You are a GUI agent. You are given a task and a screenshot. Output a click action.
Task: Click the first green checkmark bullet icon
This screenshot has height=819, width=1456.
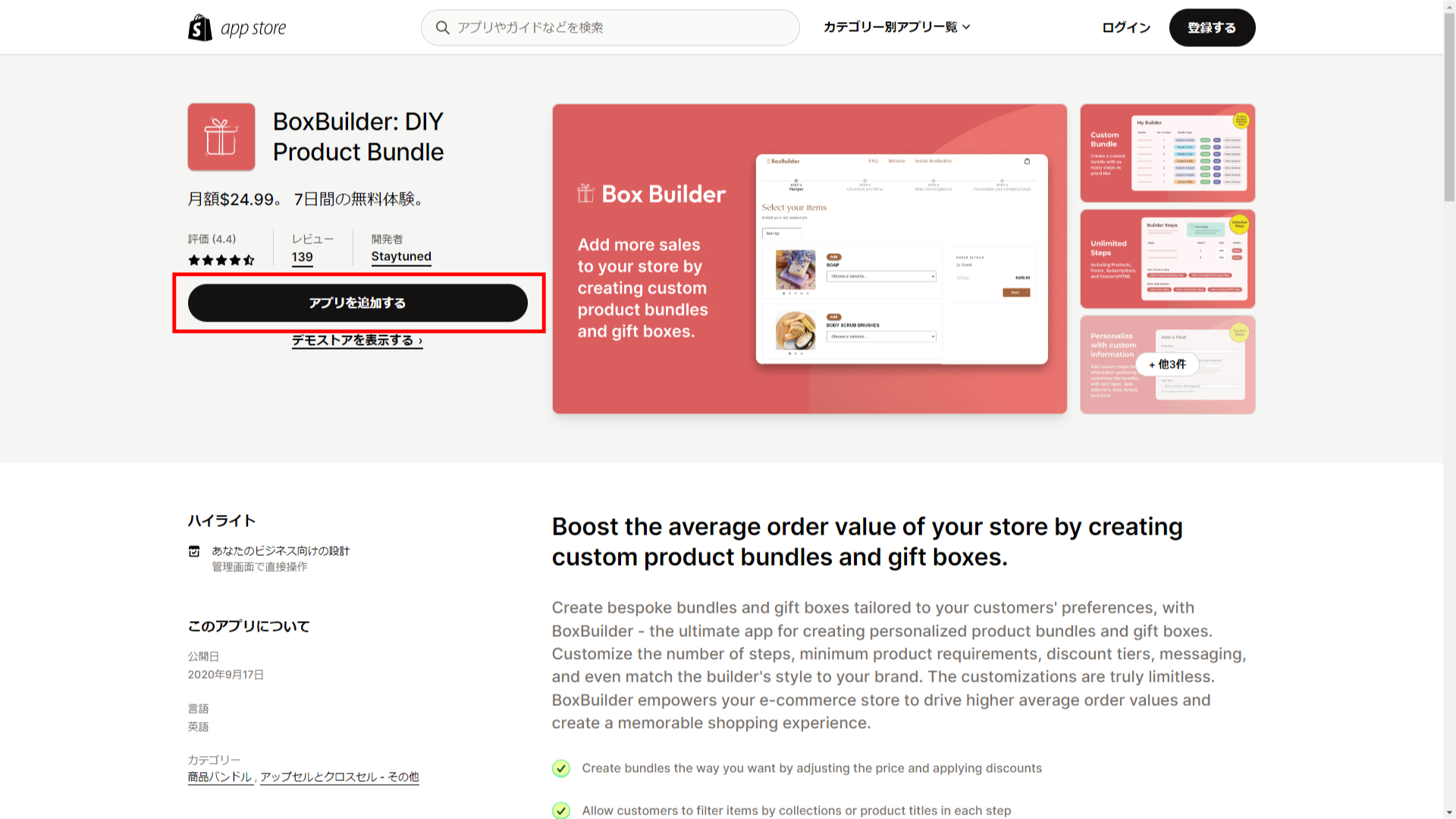click(x=561, y=768)
